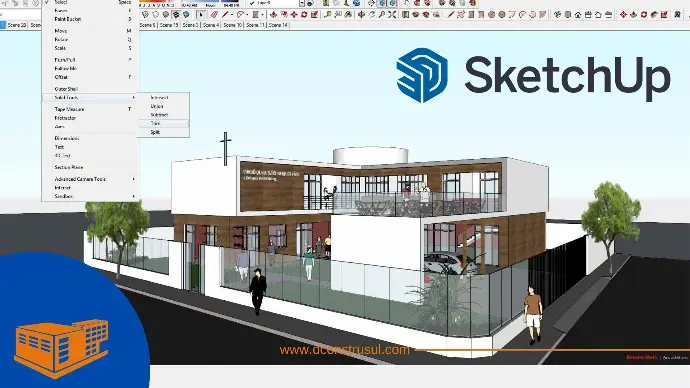690x388 pixels.
Task: Open the layer dropdown arrow
Action: click(302, 3)
